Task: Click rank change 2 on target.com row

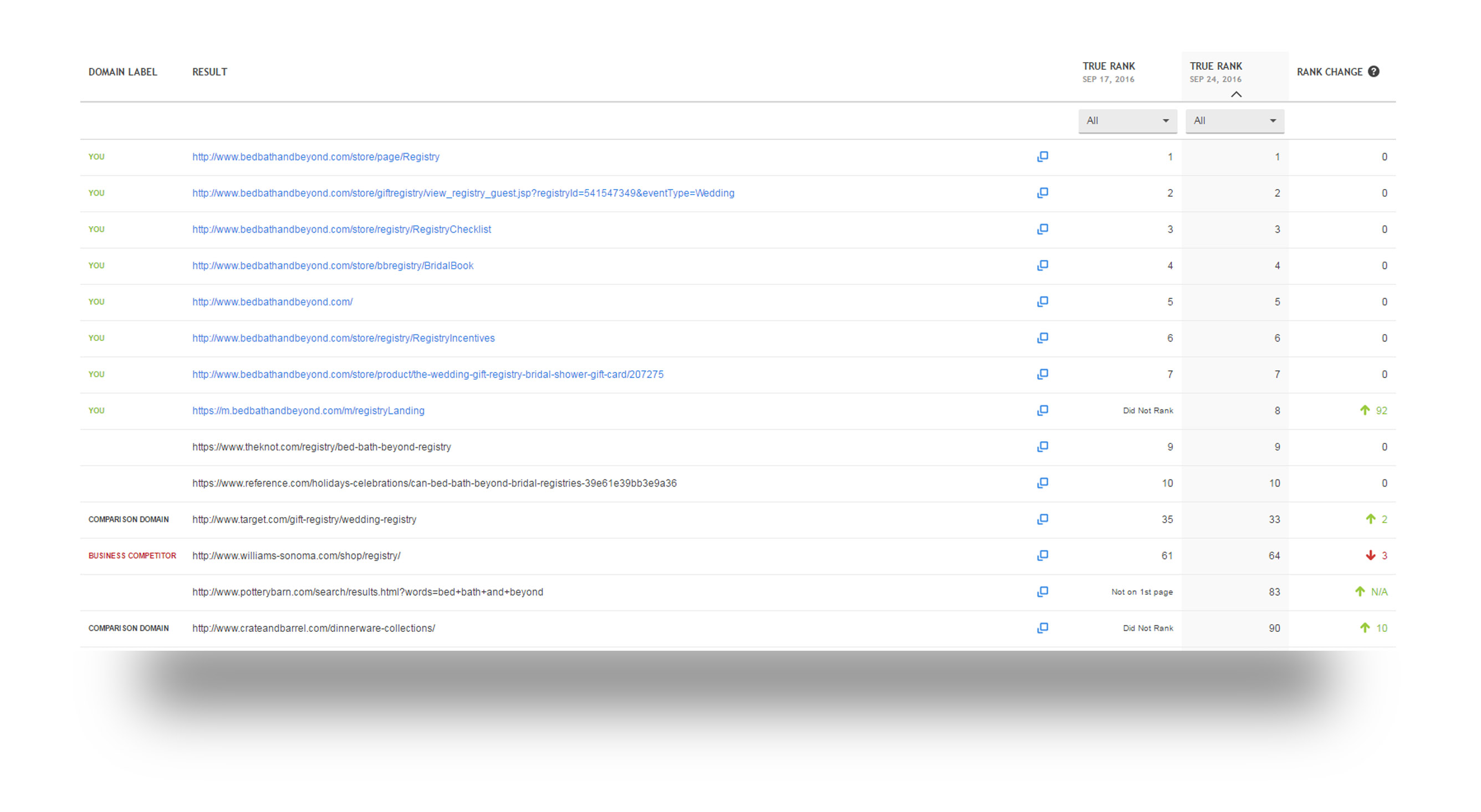Action: [x=1385, y=519]
